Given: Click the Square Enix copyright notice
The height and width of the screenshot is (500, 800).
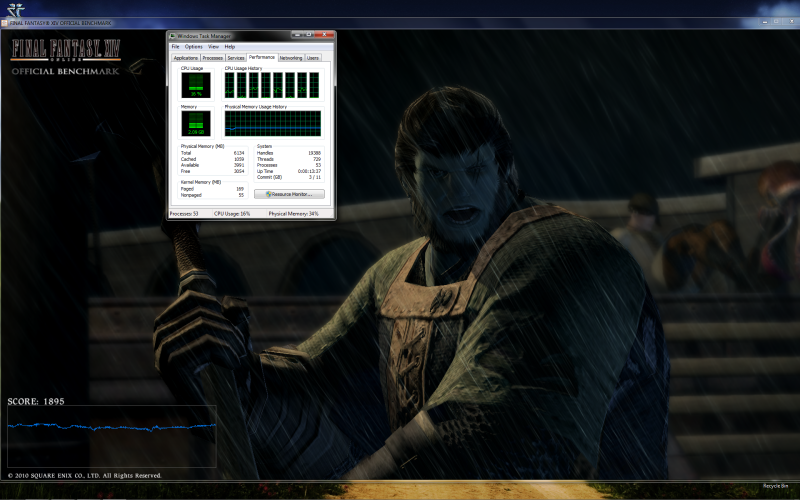Looking at the screenshot, I should click(x=85, y=476).
